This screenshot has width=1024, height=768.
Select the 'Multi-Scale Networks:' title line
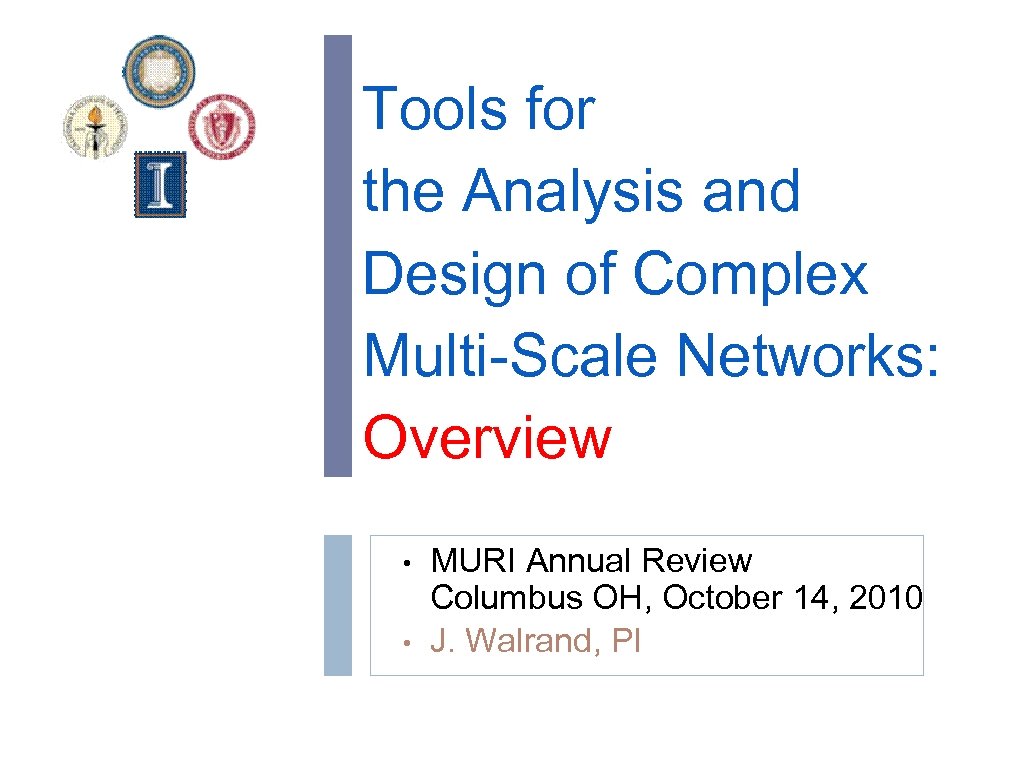point(652,356)
